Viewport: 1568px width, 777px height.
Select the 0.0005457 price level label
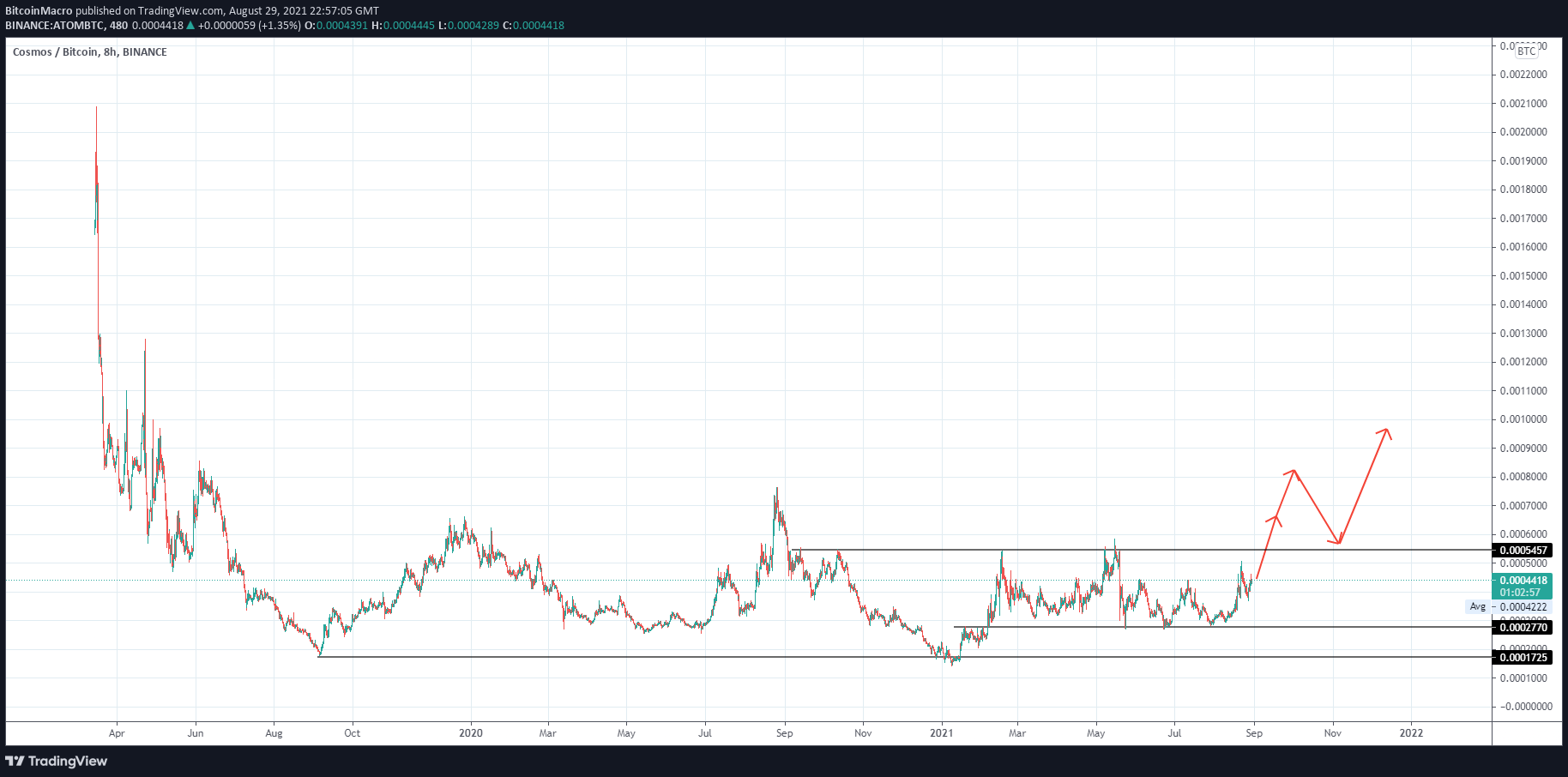(x=1523, y=551)
